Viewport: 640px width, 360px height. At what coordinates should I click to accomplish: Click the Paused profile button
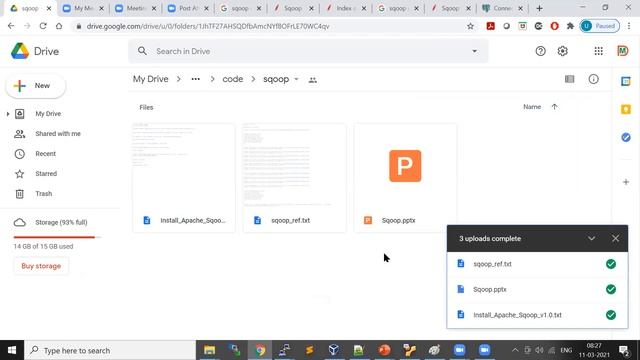600,26
